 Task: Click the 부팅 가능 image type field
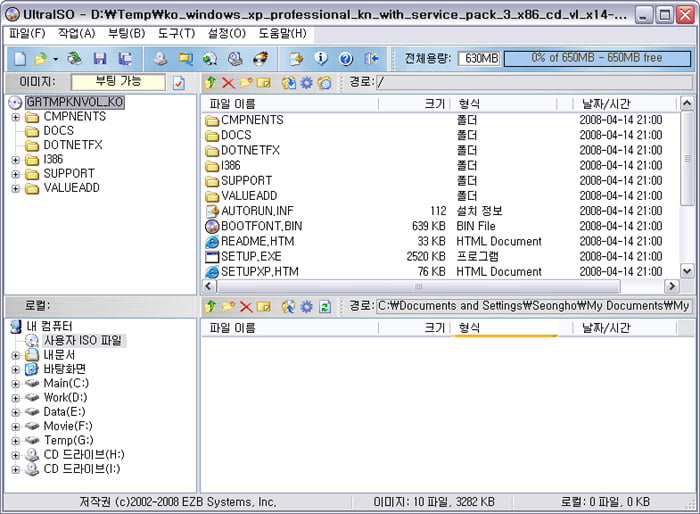coord(118,82)
